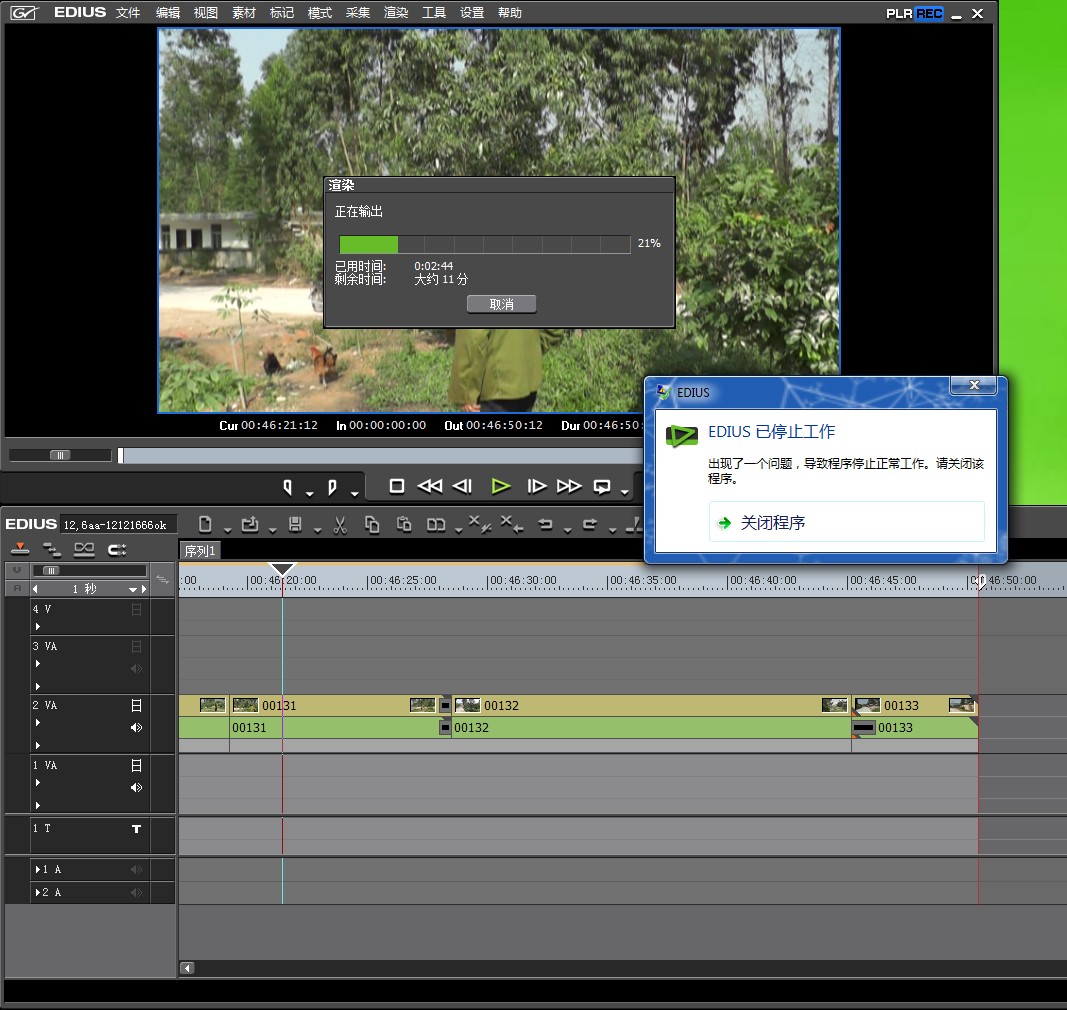The width and height of the screenshot is (1067, 1010).
Task: Click the Ripple Delete icon
Action: point(512,524)
